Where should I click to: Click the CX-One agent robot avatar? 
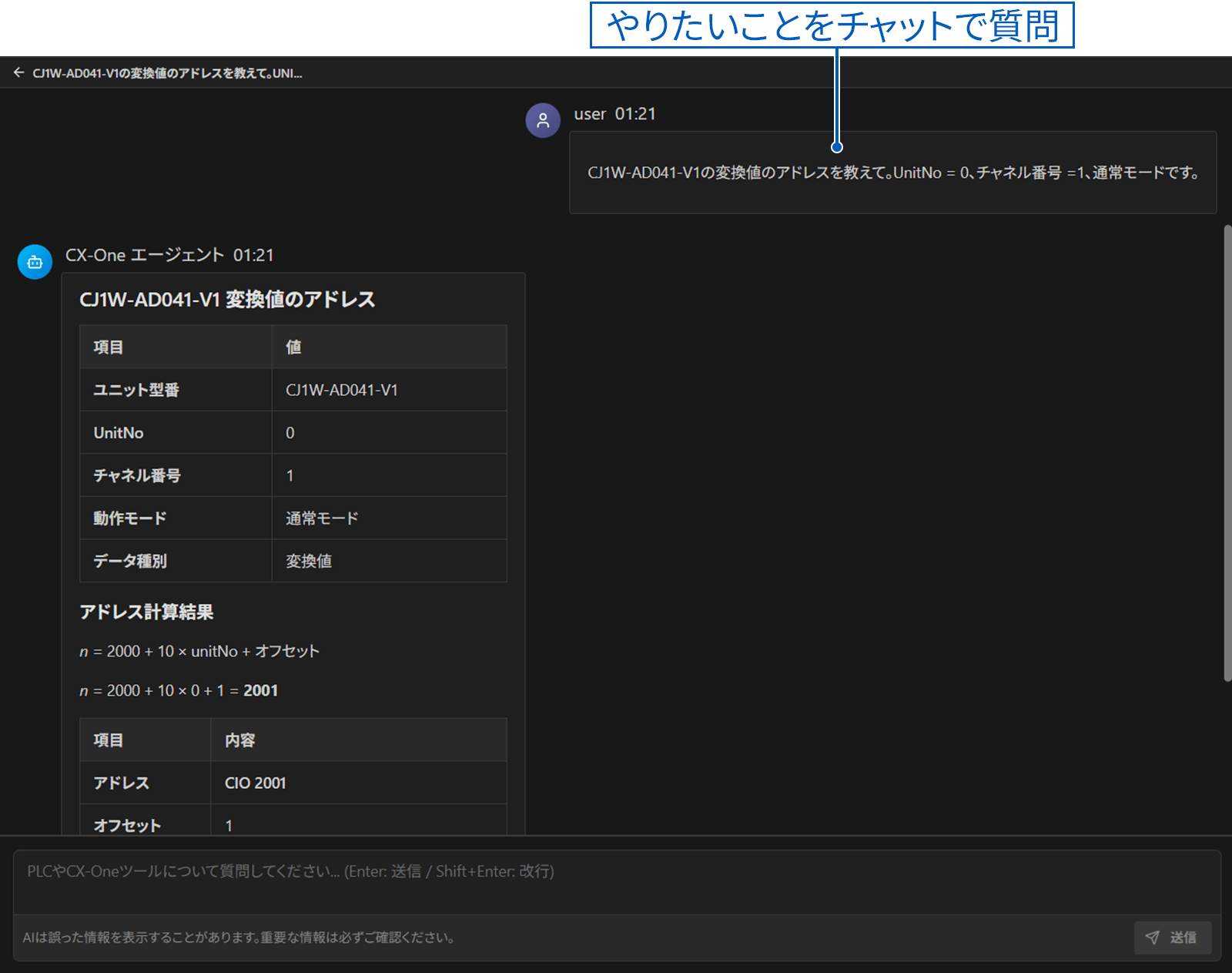35,262
